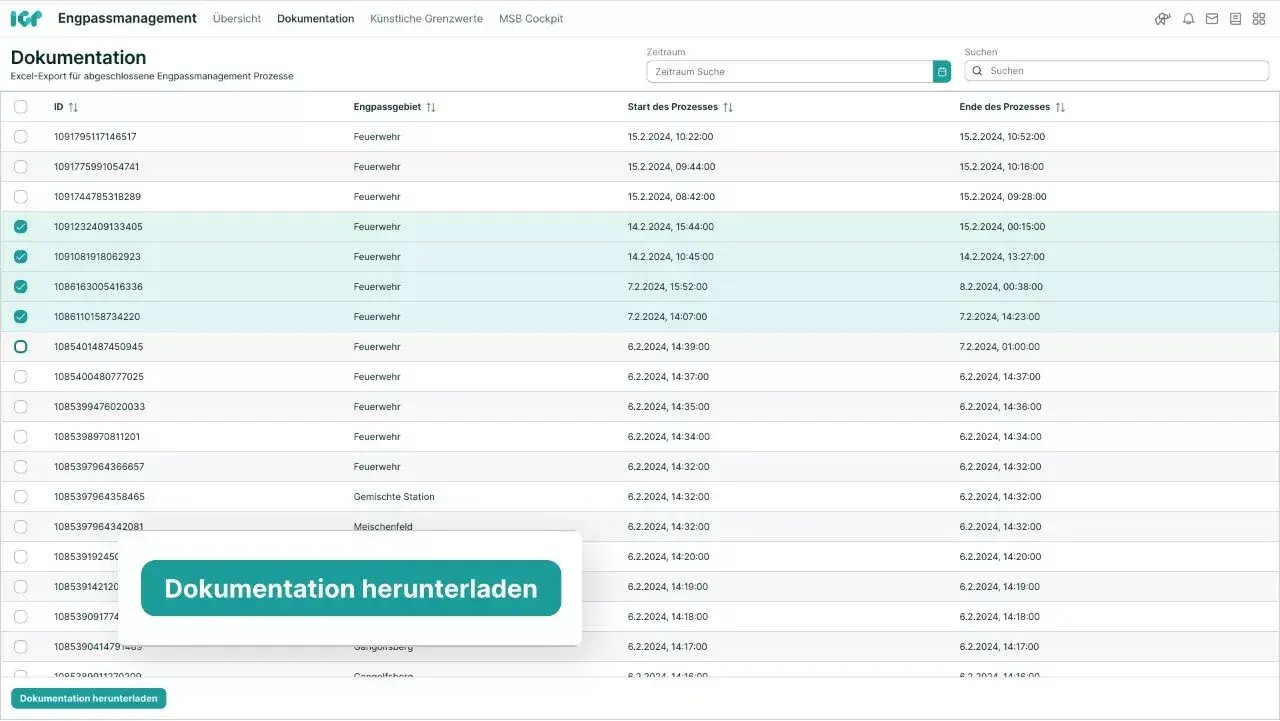Click start time 14.2.2024, 15:44:00
The image size is (1280, 721).
click(671, 227)
